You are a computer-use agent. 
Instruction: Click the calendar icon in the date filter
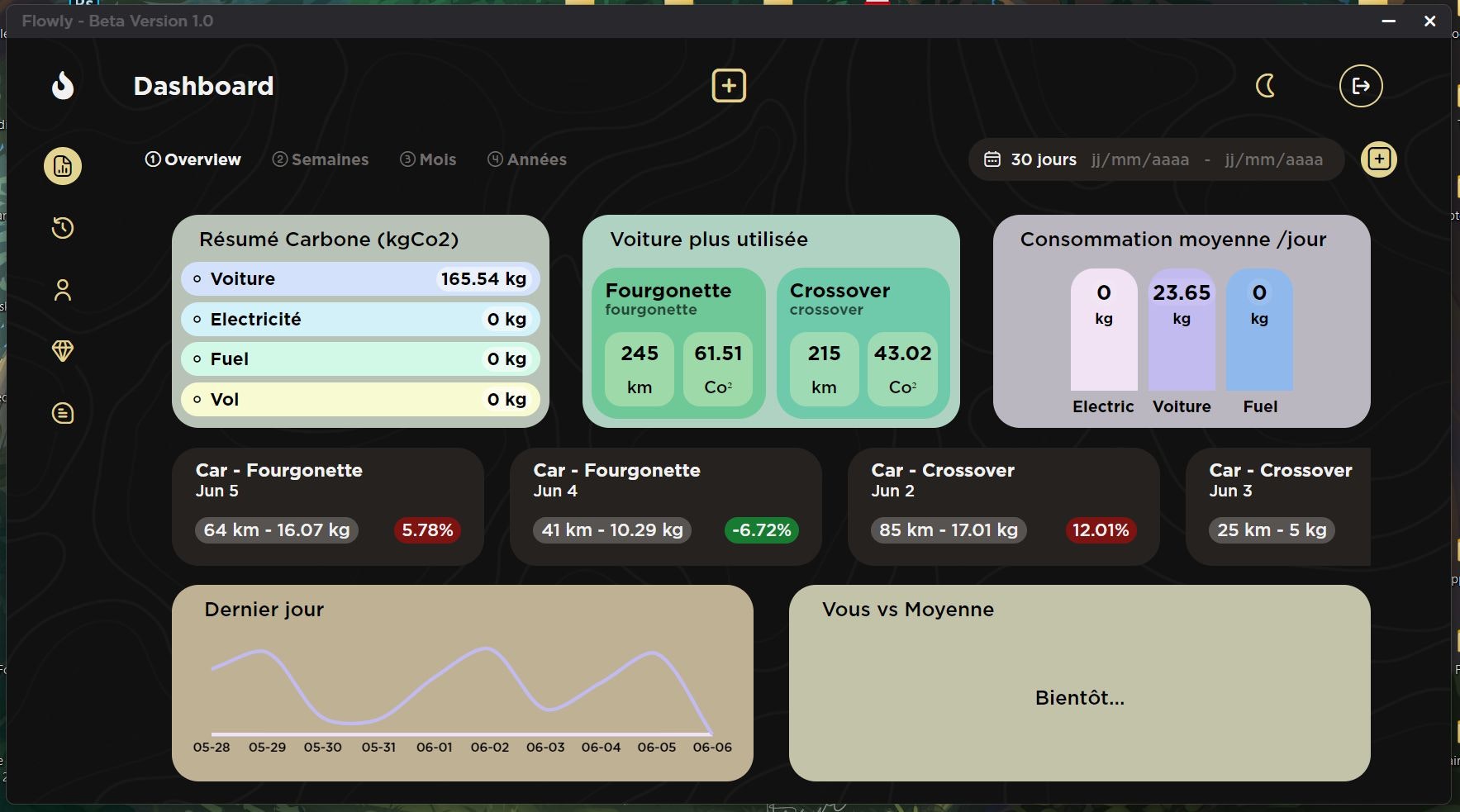993,159
